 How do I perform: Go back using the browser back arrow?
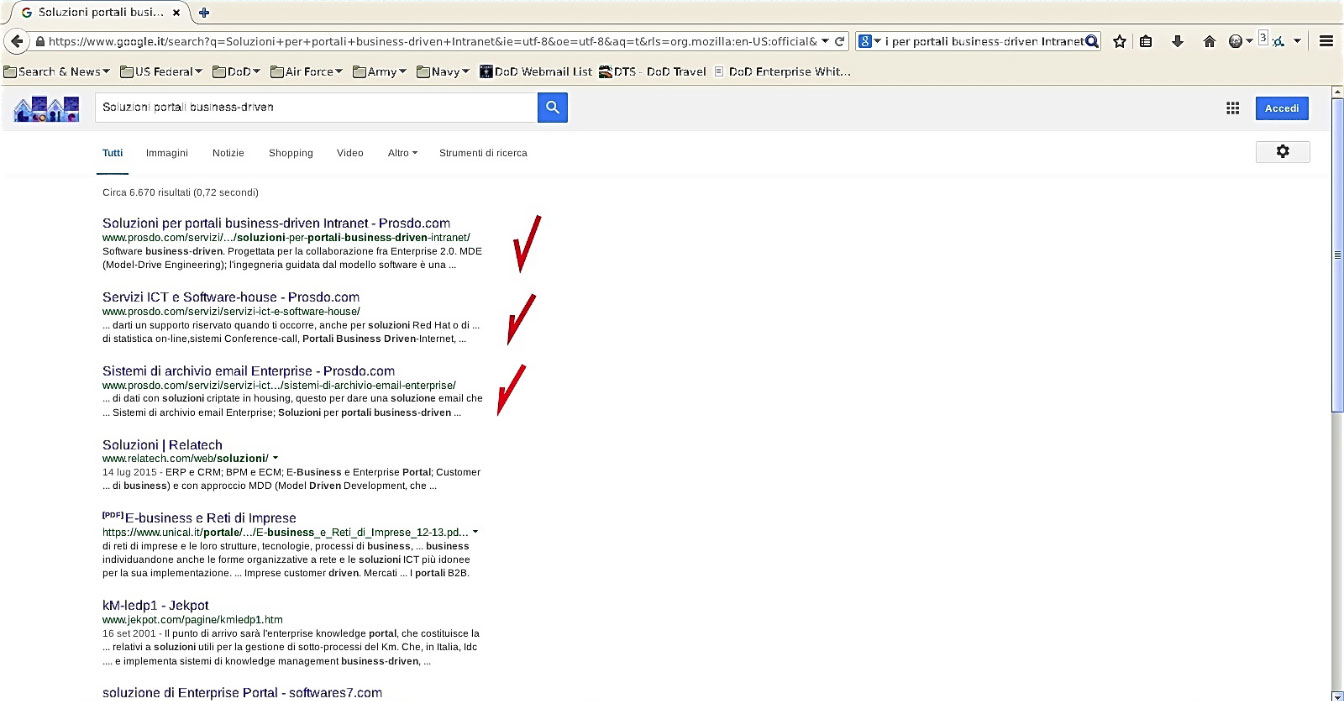[x=17, y=41]
